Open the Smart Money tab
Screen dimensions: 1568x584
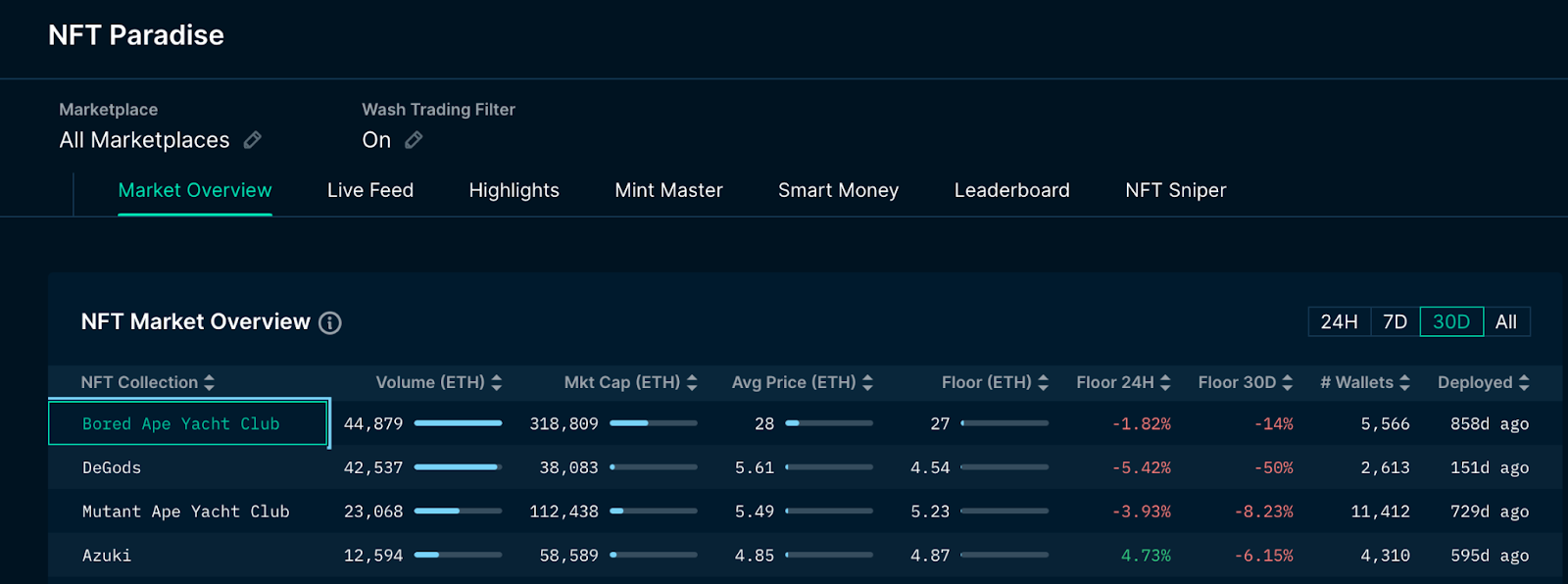(839, 190)
